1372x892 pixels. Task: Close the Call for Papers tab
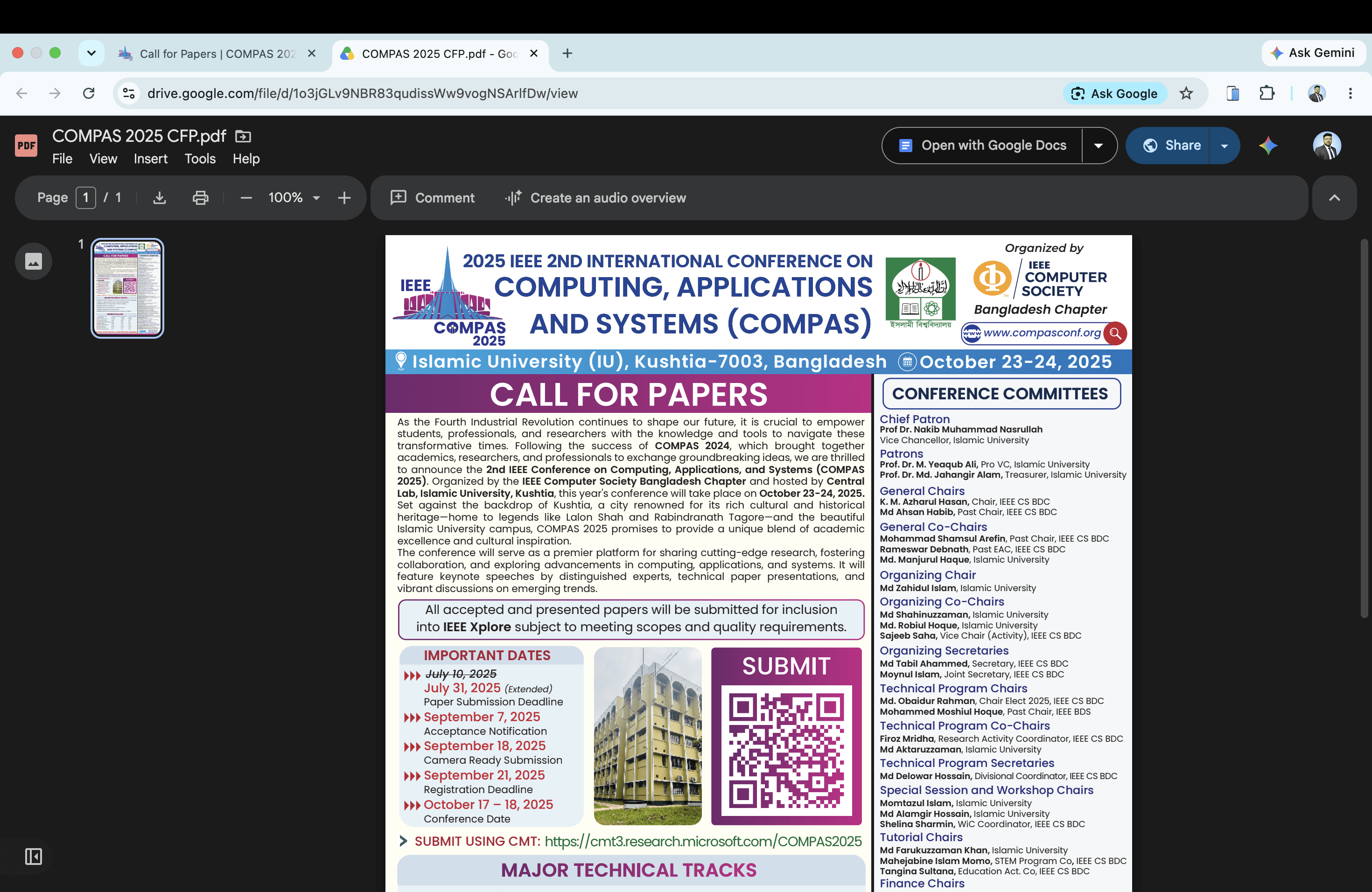(x=312, y=54)
